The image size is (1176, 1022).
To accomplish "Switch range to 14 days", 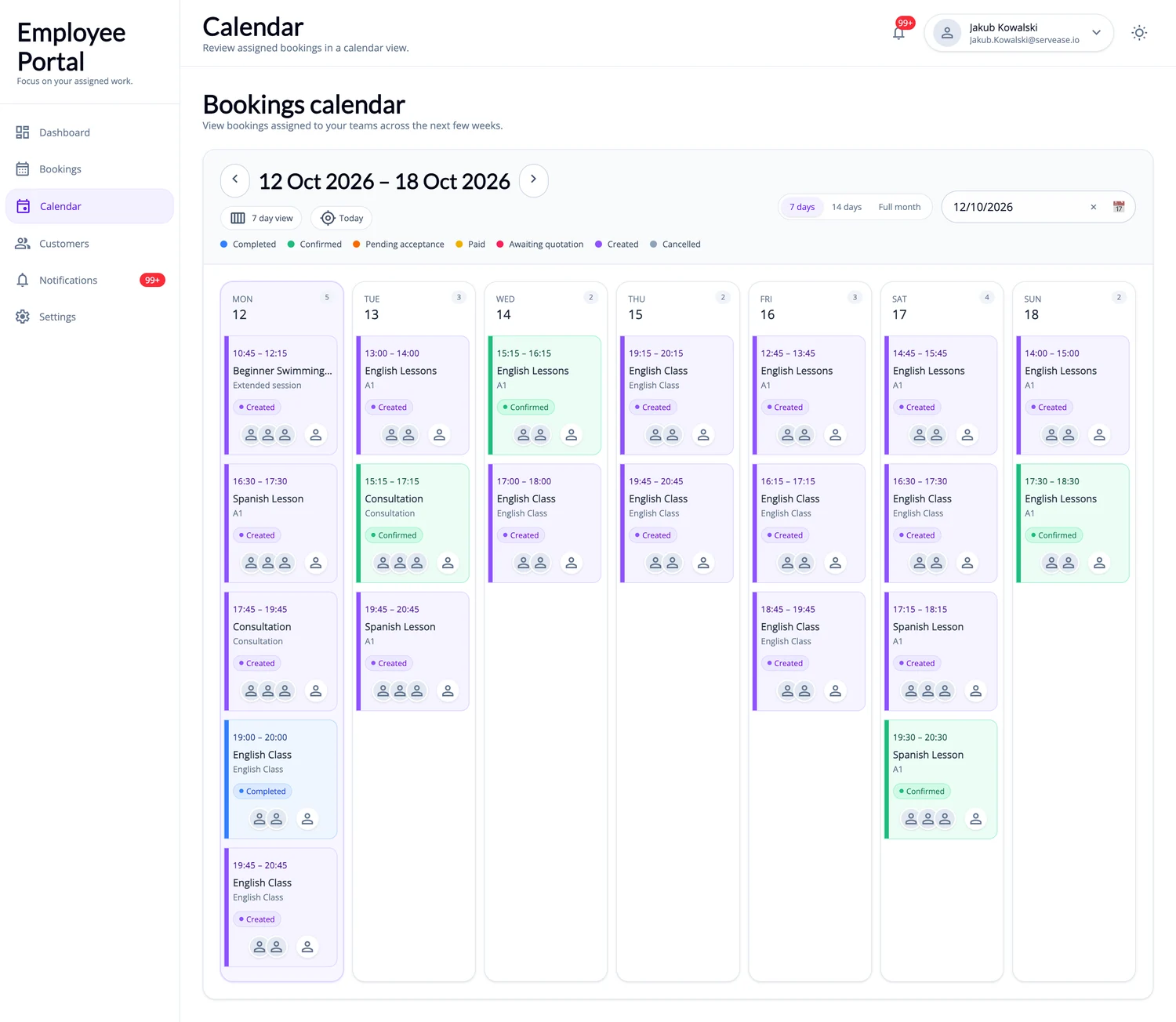I will pyautogui.click(x=847, y=207).
